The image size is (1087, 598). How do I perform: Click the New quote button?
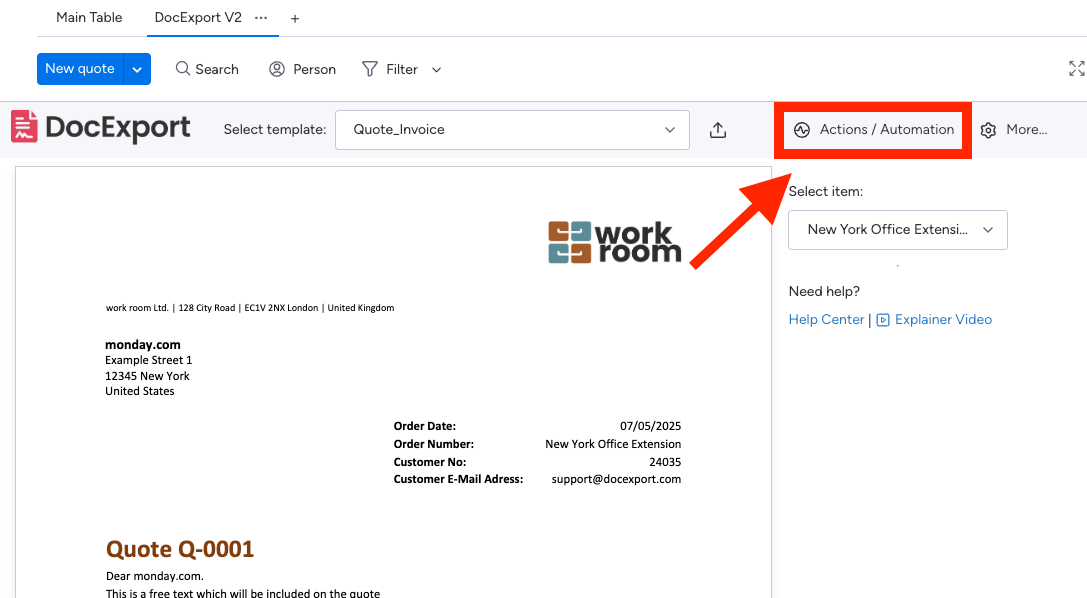pyautogui.click(x=80, y=69)
